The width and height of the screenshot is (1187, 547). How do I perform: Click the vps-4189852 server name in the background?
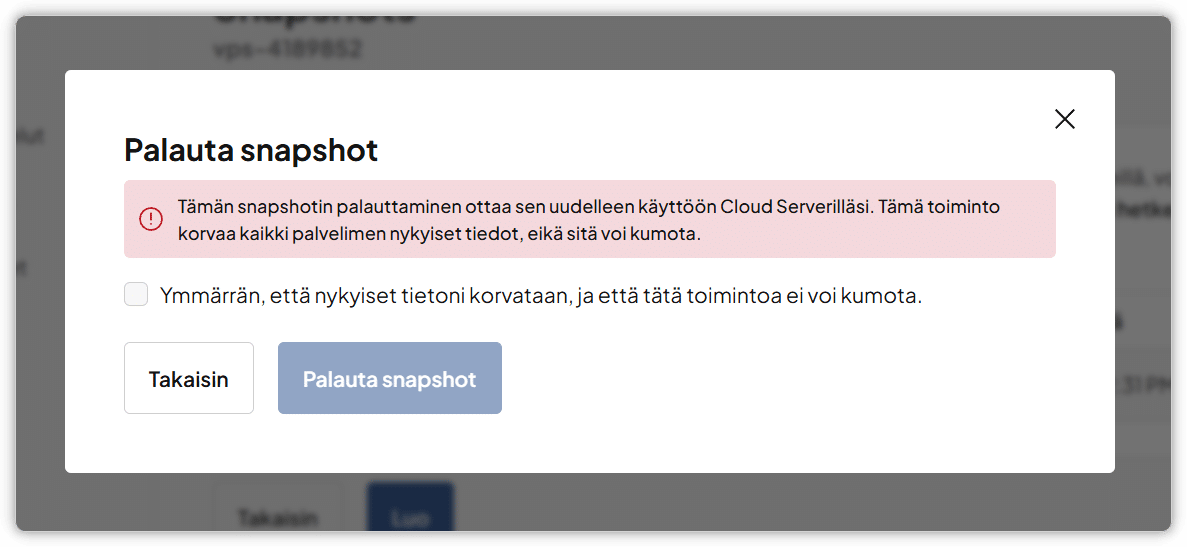coord(287,49)
